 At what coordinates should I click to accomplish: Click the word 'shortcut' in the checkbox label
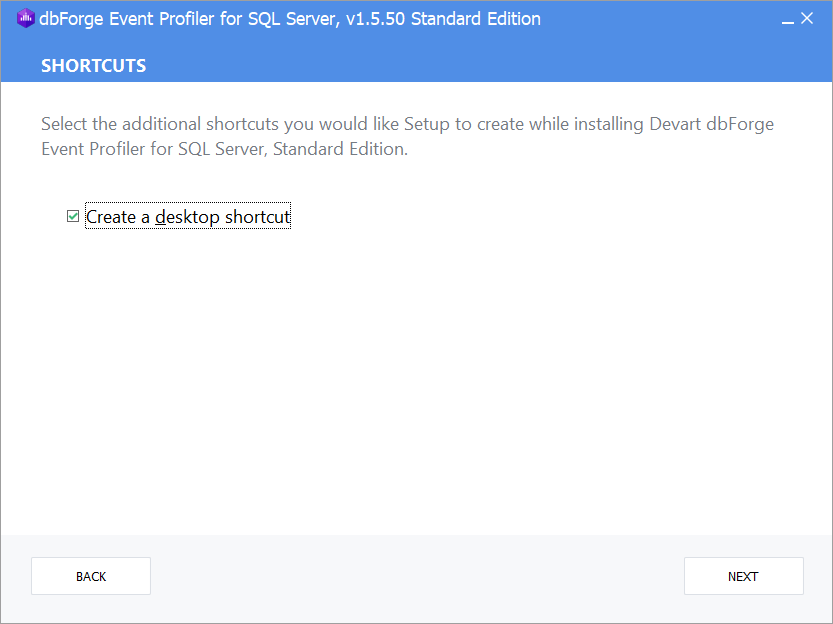257,217
